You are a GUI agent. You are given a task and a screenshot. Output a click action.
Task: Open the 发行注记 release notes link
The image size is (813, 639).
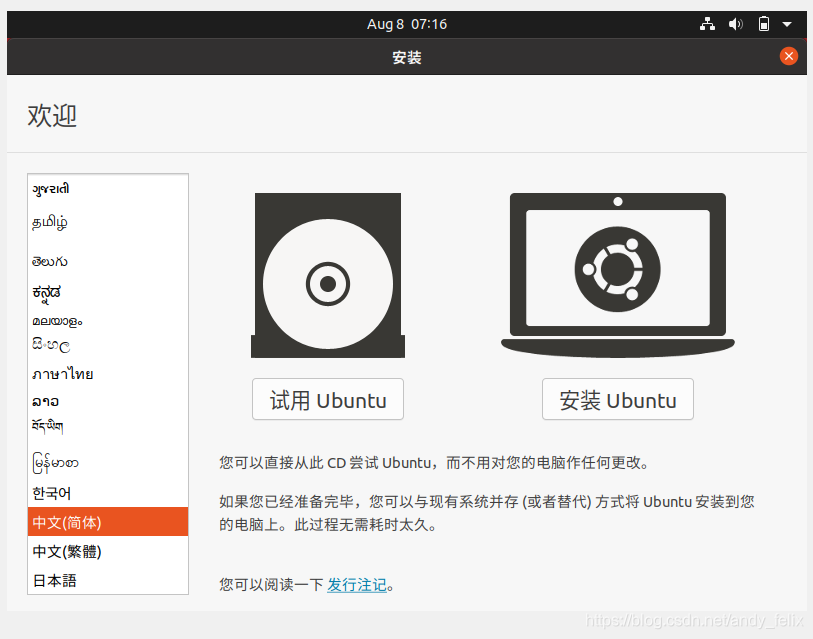[357, 585]
